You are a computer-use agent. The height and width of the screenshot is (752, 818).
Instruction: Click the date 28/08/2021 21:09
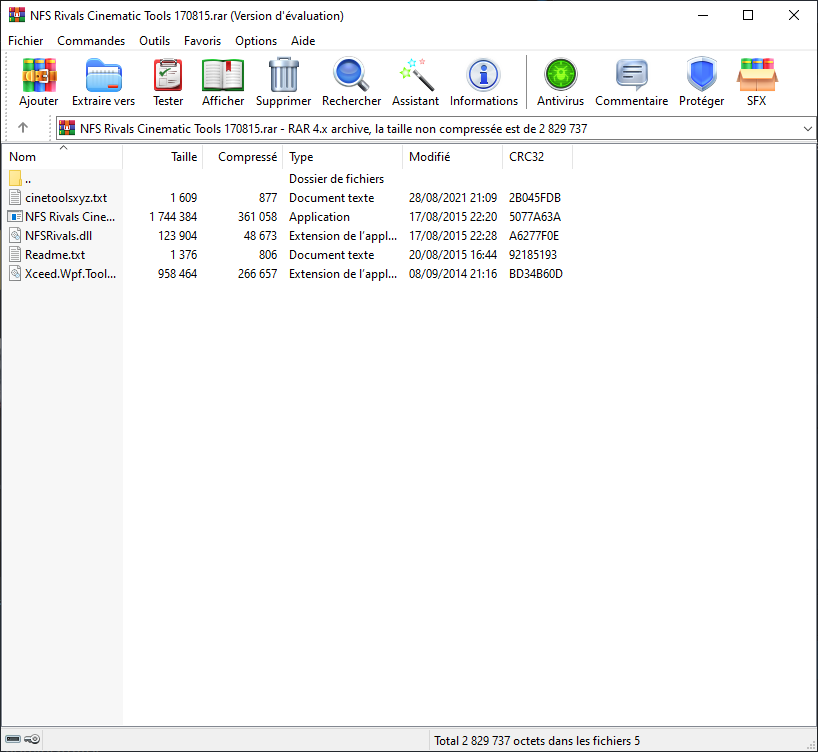pos(453,198)
